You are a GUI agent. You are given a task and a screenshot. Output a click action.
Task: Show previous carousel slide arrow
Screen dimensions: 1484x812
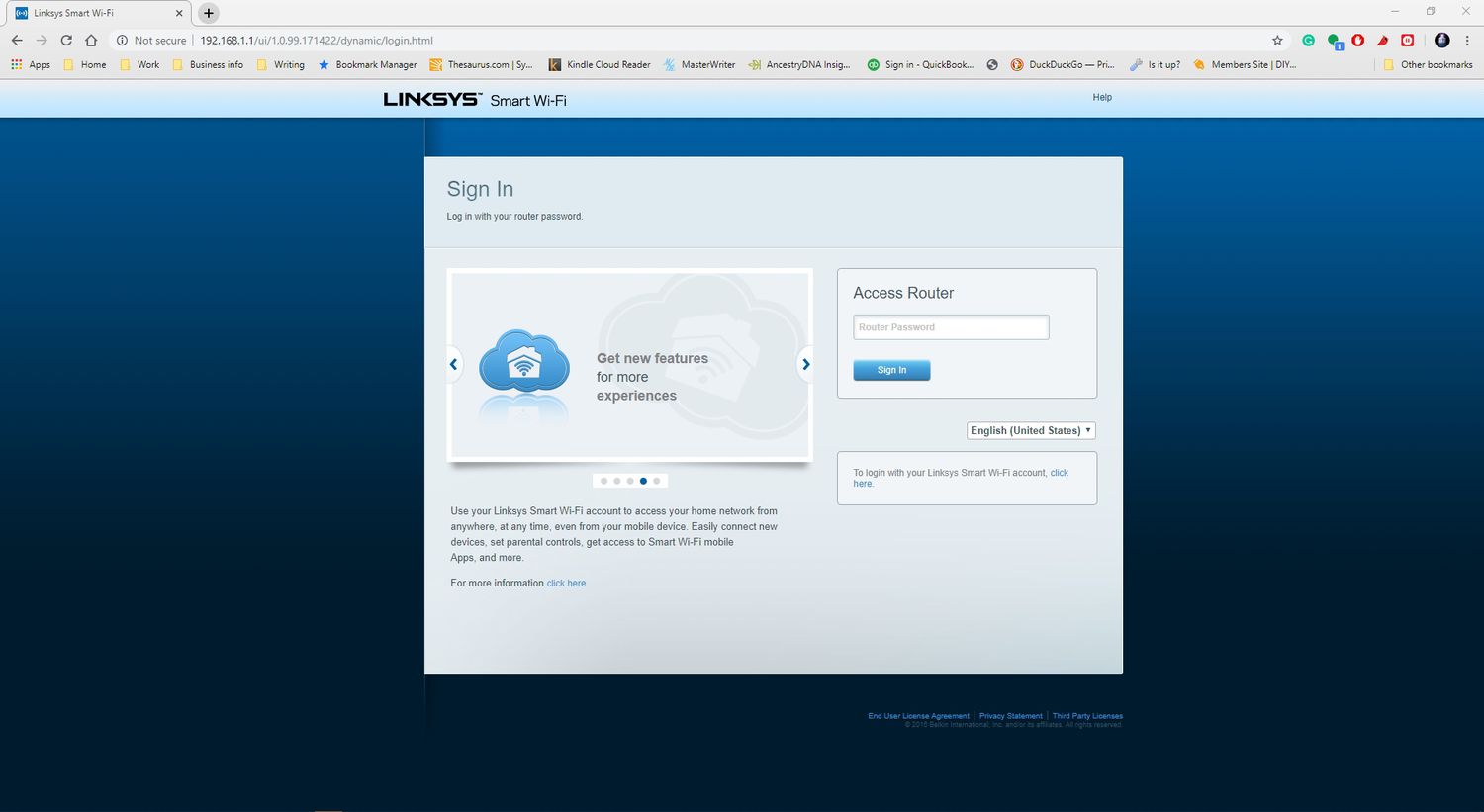pos(454,364)
